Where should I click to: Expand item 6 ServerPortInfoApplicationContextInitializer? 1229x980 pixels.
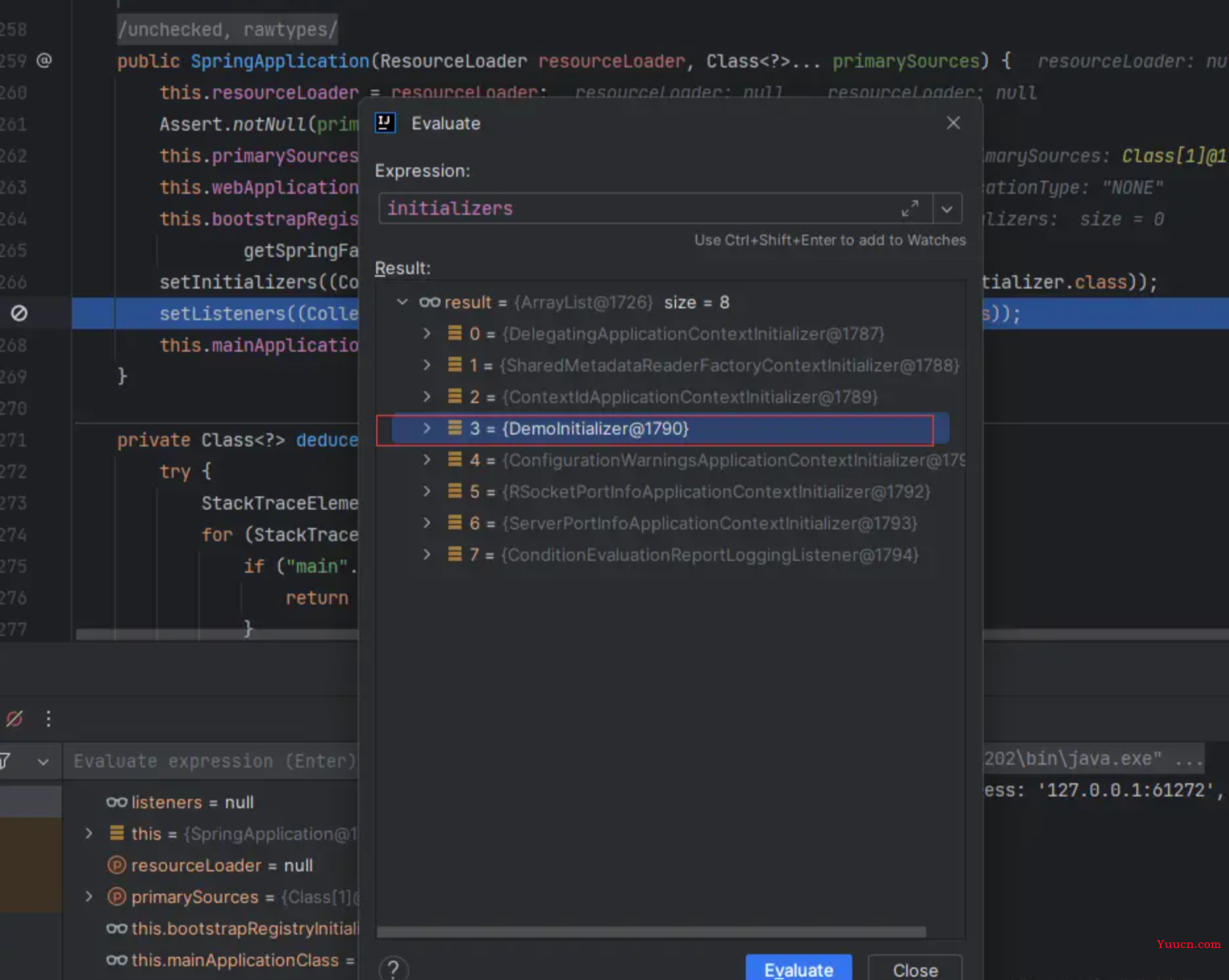point(427,523)
